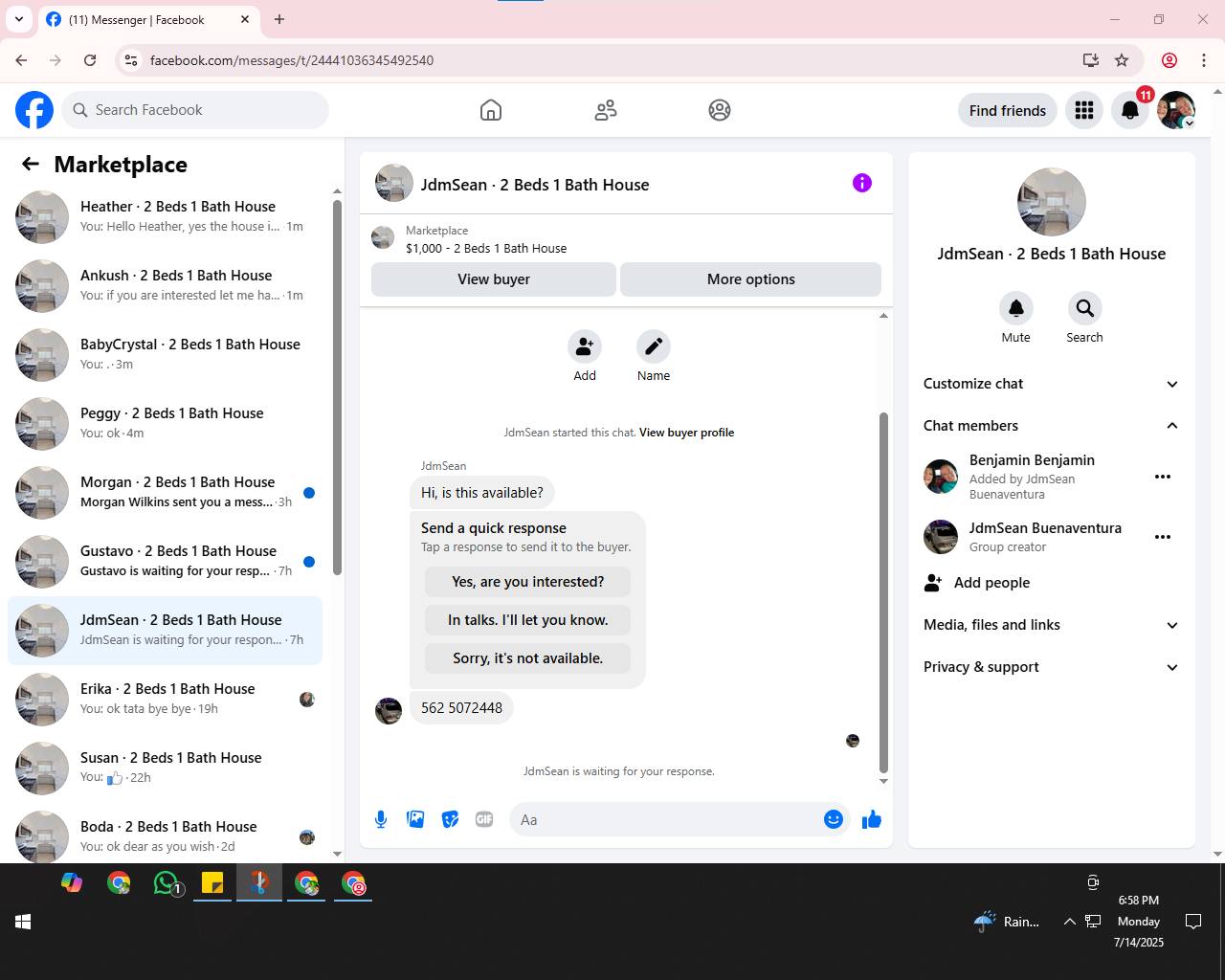The image size is (1225, 980).
Task: Open the Groups icon in top navigation
Action: 720,110
